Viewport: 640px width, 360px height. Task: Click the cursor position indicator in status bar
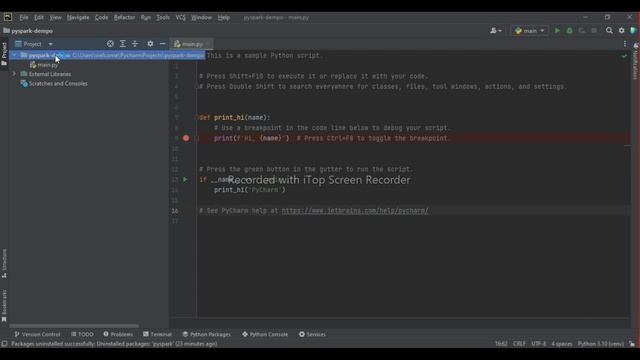coord(501,344)
